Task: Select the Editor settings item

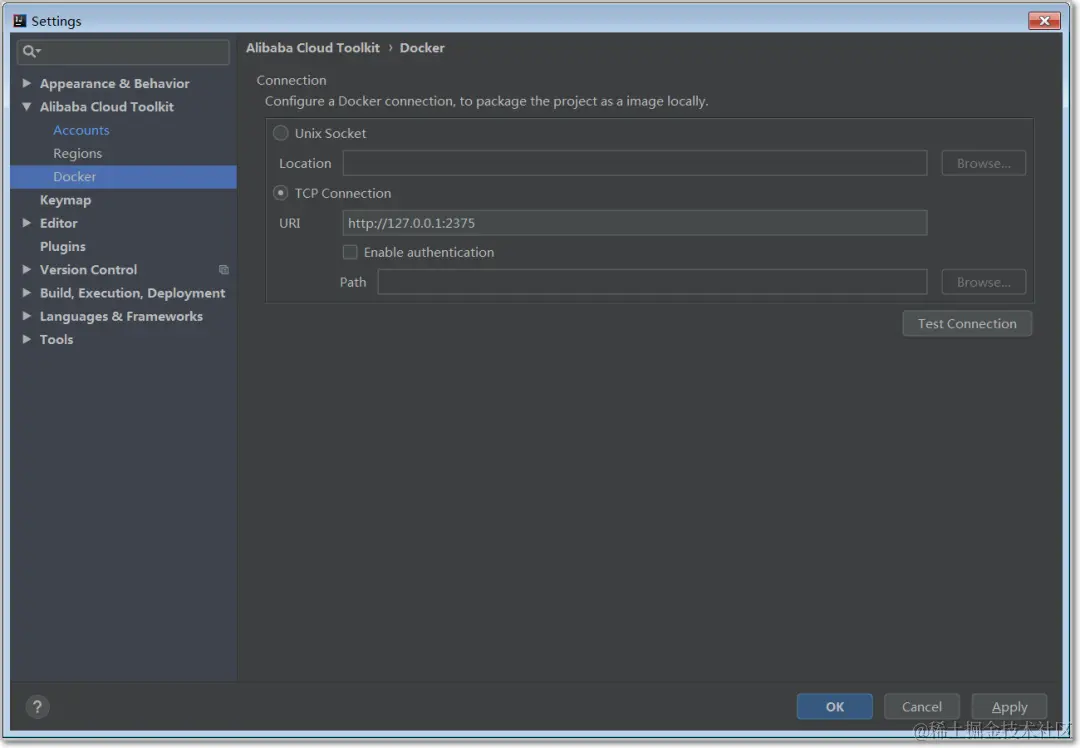Action: (x=59, y=223)
